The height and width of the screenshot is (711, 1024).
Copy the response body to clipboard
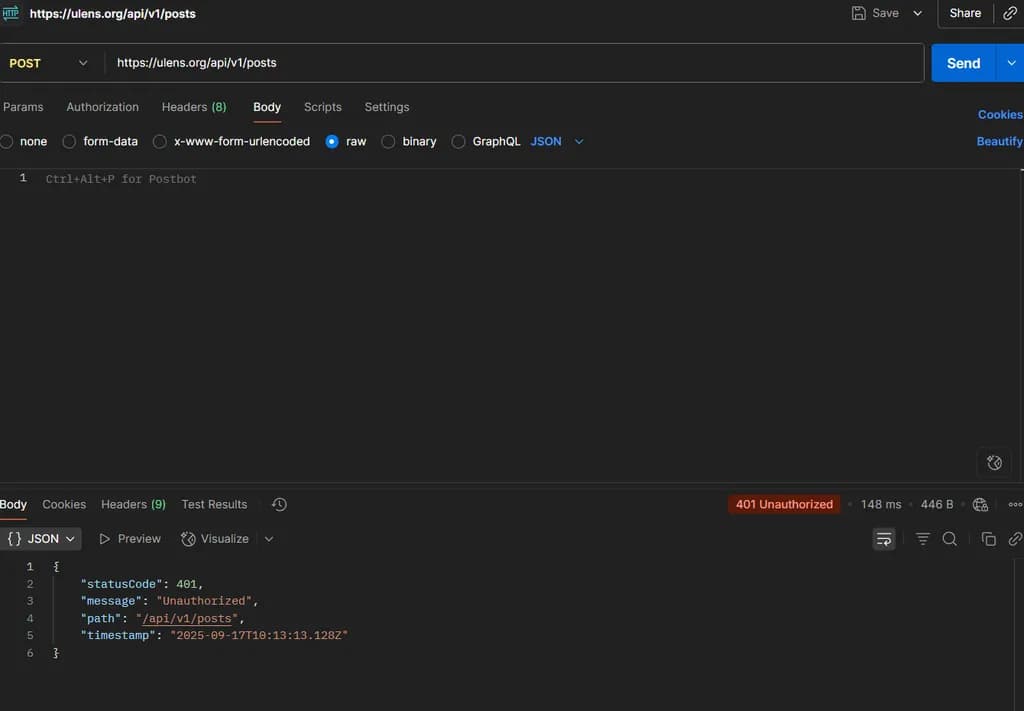click(x=988, y=539)
